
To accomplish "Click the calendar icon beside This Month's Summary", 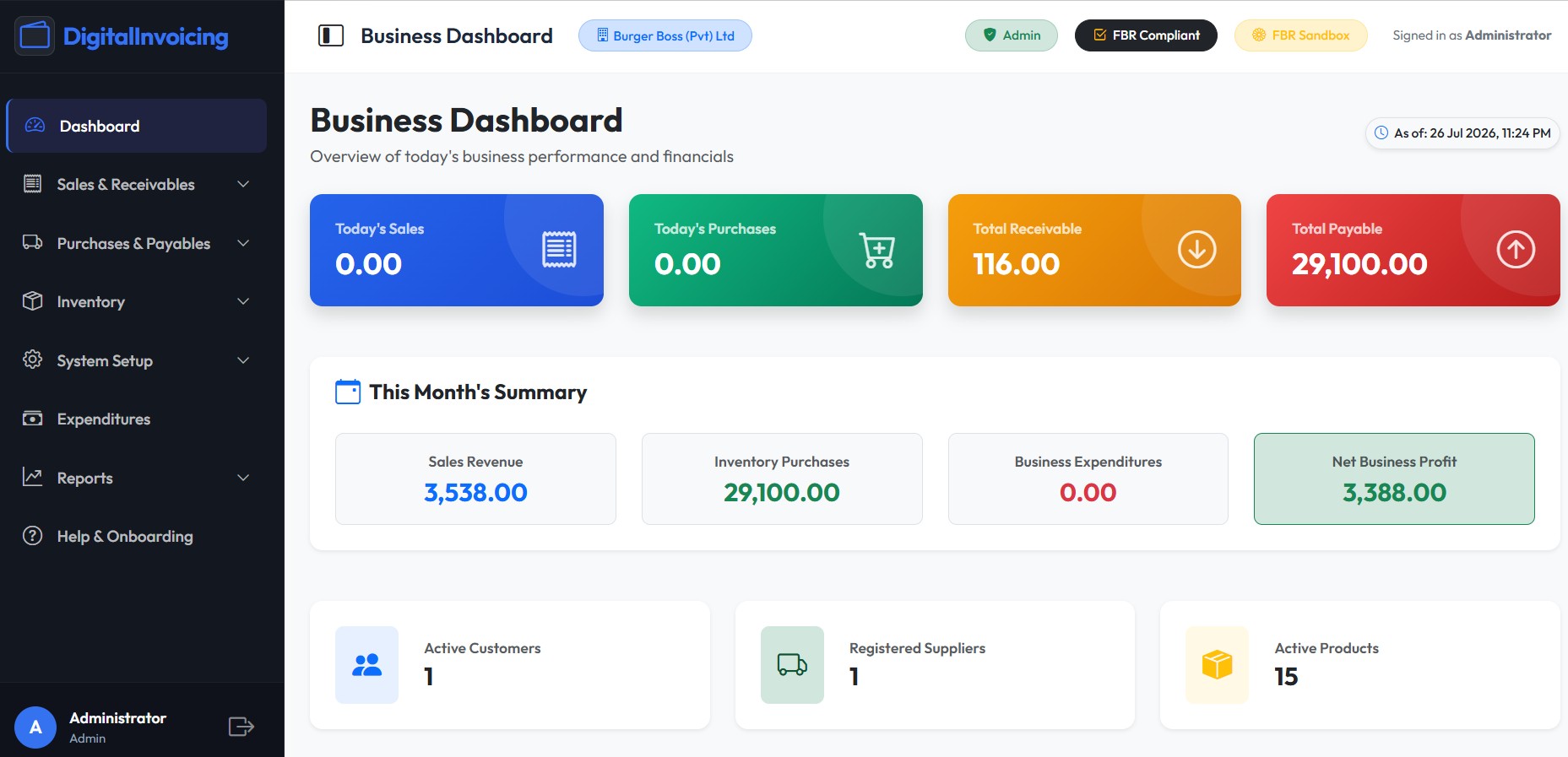I will point(348,392).
